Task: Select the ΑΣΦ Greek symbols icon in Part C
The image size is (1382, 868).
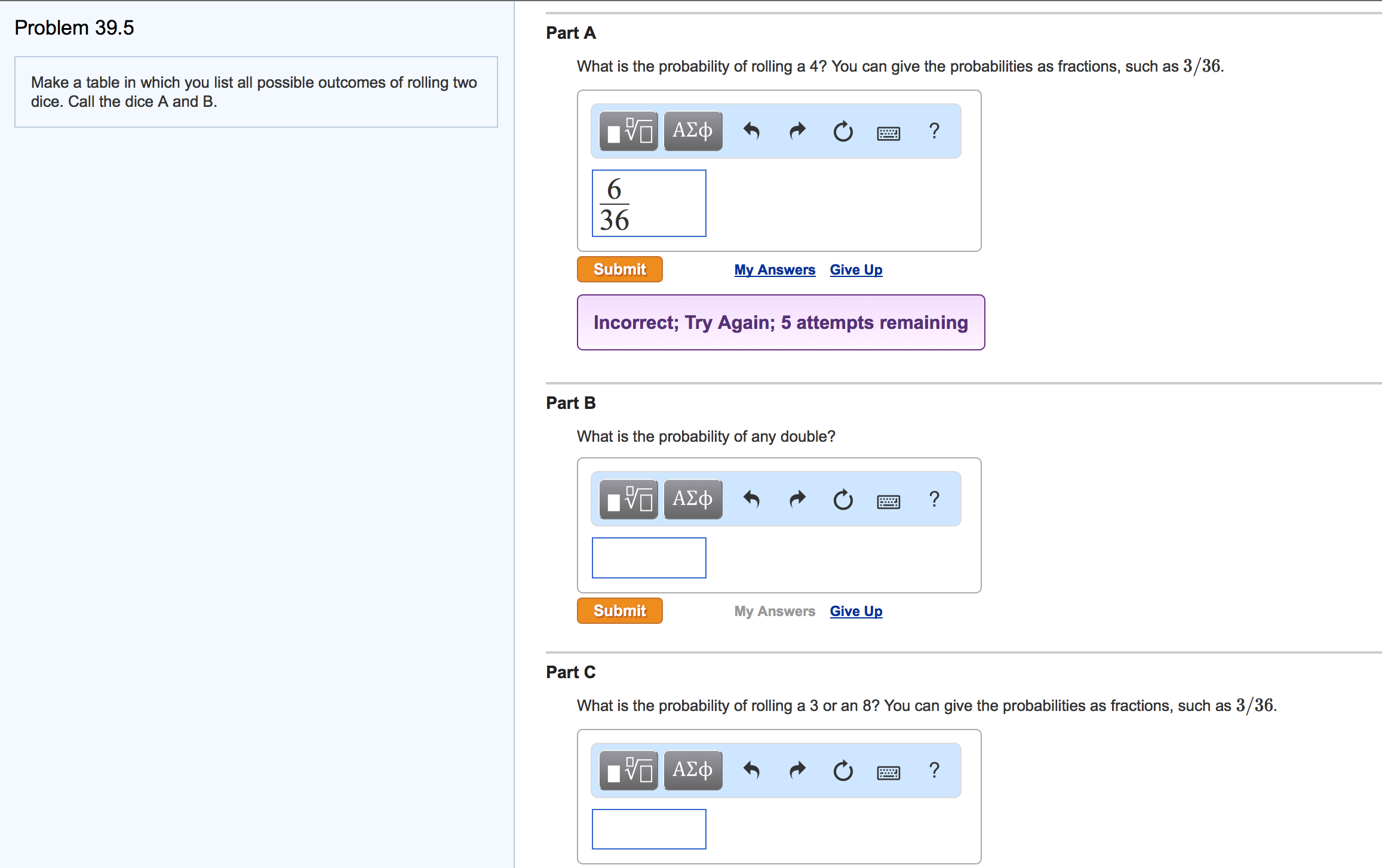Action: pos(692,769)
